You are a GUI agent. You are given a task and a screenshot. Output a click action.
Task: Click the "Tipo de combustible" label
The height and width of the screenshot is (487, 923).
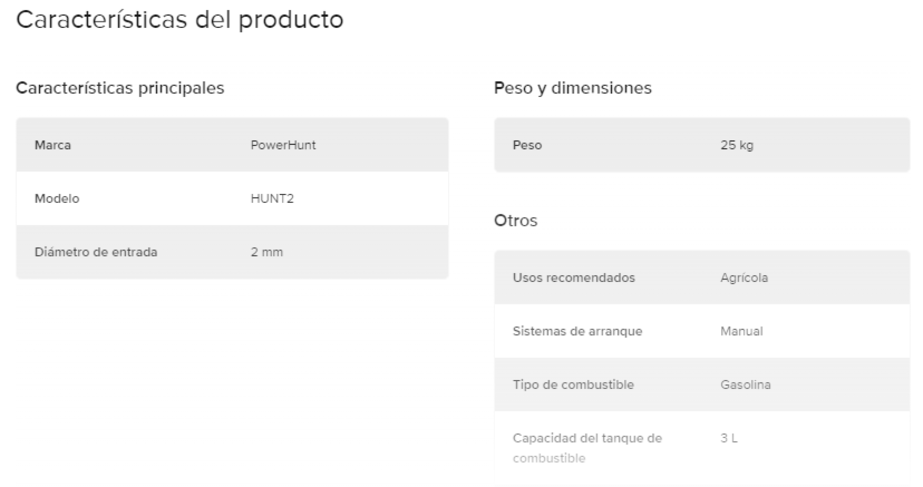pyautogui.click(x=573, y=384)
